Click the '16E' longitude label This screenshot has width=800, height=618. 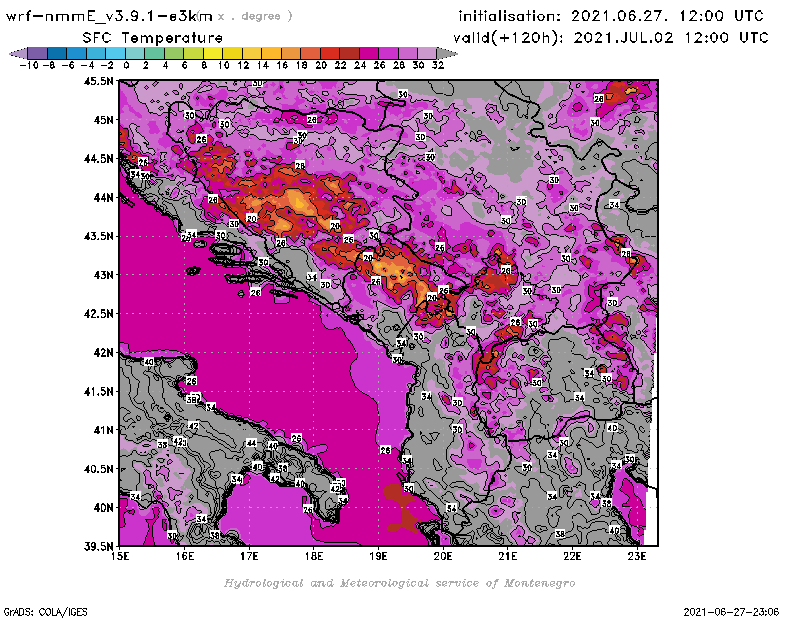[185, 556]
